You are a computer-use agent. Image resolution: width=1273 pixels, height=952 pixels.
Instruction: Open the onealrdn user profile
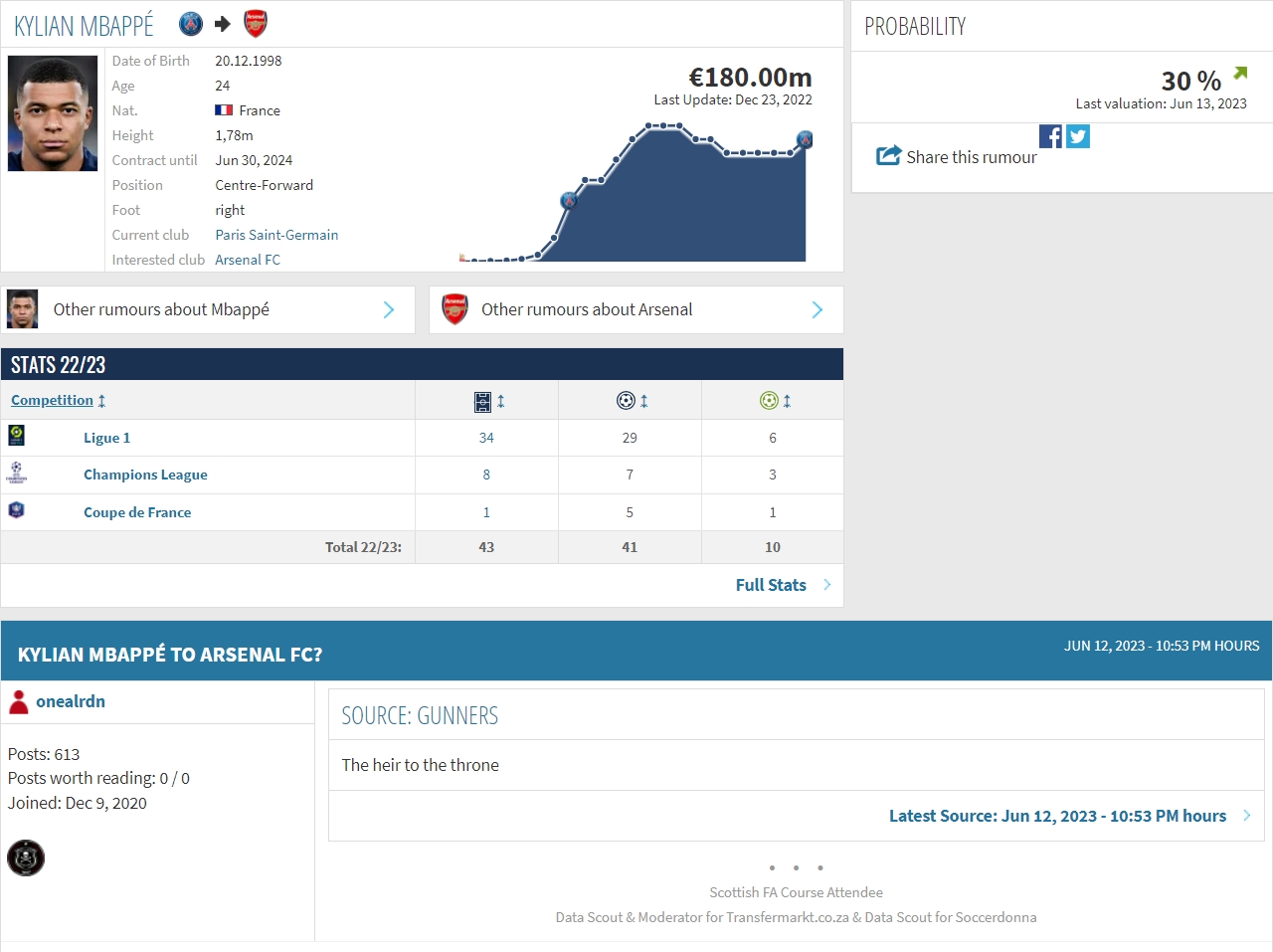point(71,701)
